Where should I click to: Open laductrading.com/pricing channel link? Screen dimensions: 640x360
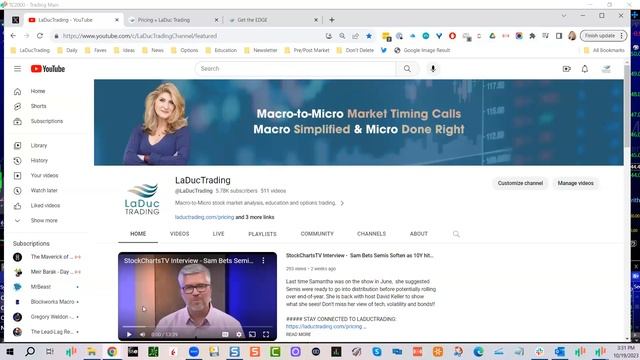point(204,217)
